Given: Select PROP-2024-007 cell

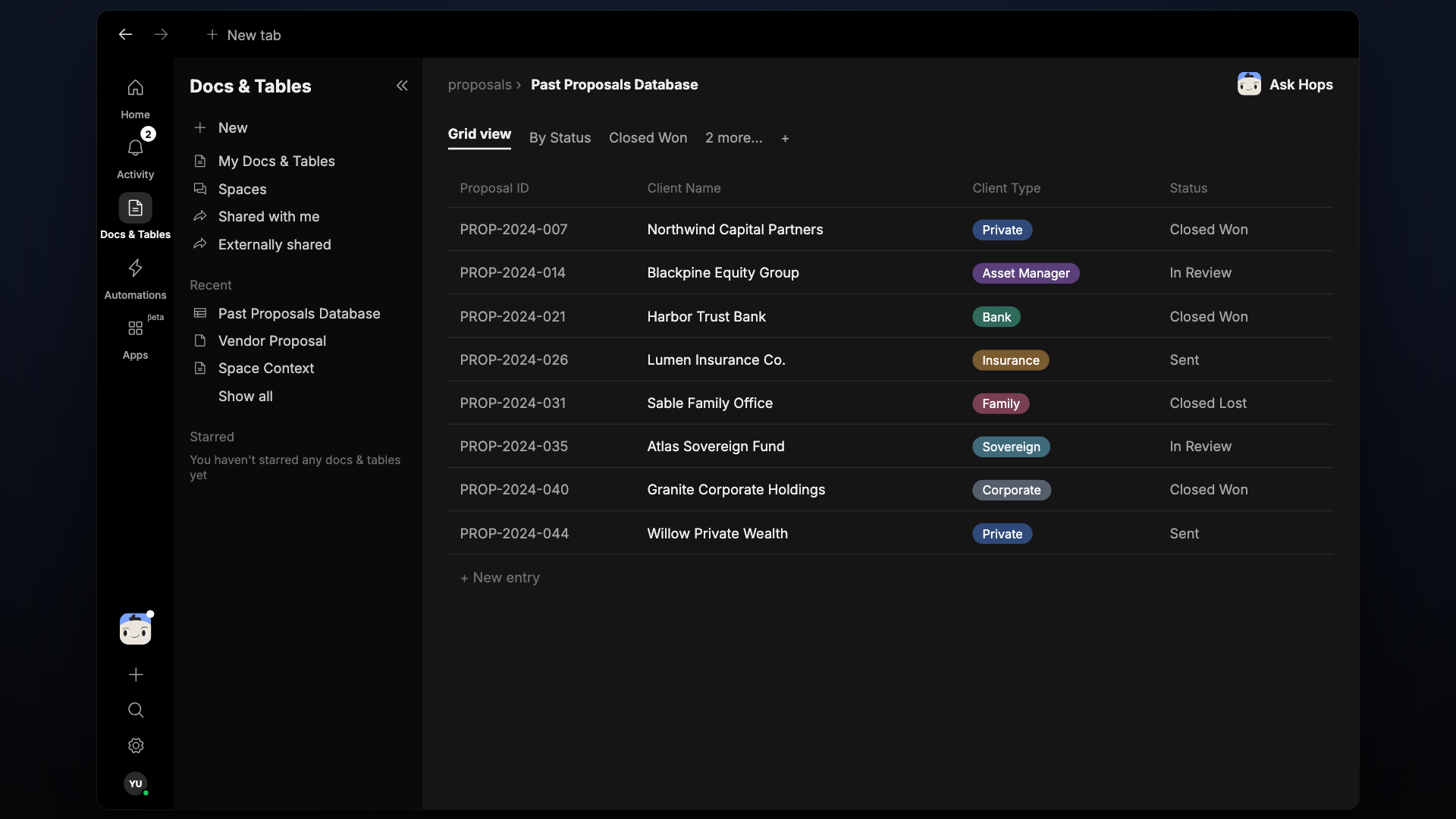Looking at the screenshot, I should point(513,229).
